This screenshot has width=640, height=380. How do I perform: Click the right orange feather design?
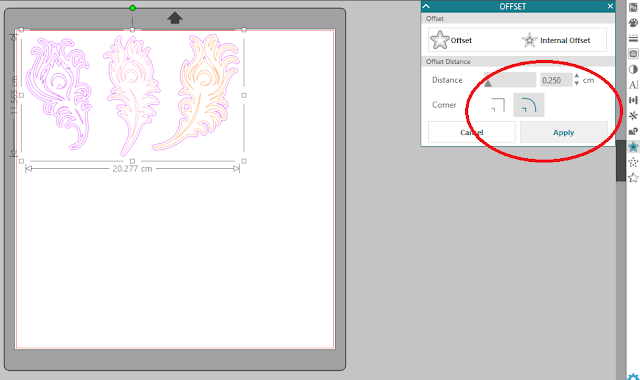coord(196,92)
